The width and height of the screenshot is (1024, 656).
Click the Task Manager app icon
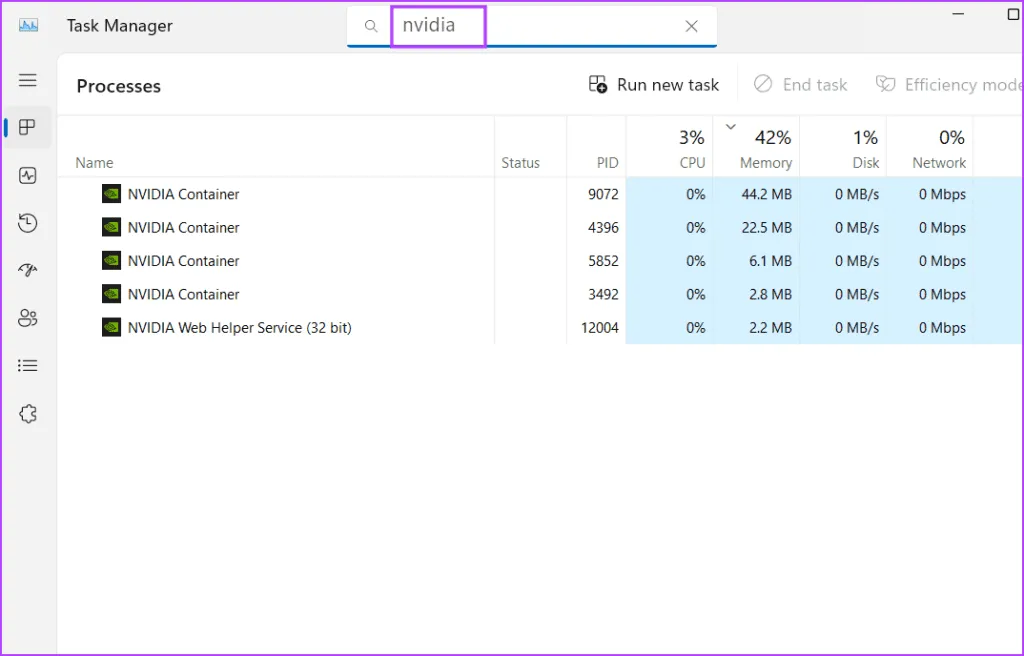tap(28, 26)
